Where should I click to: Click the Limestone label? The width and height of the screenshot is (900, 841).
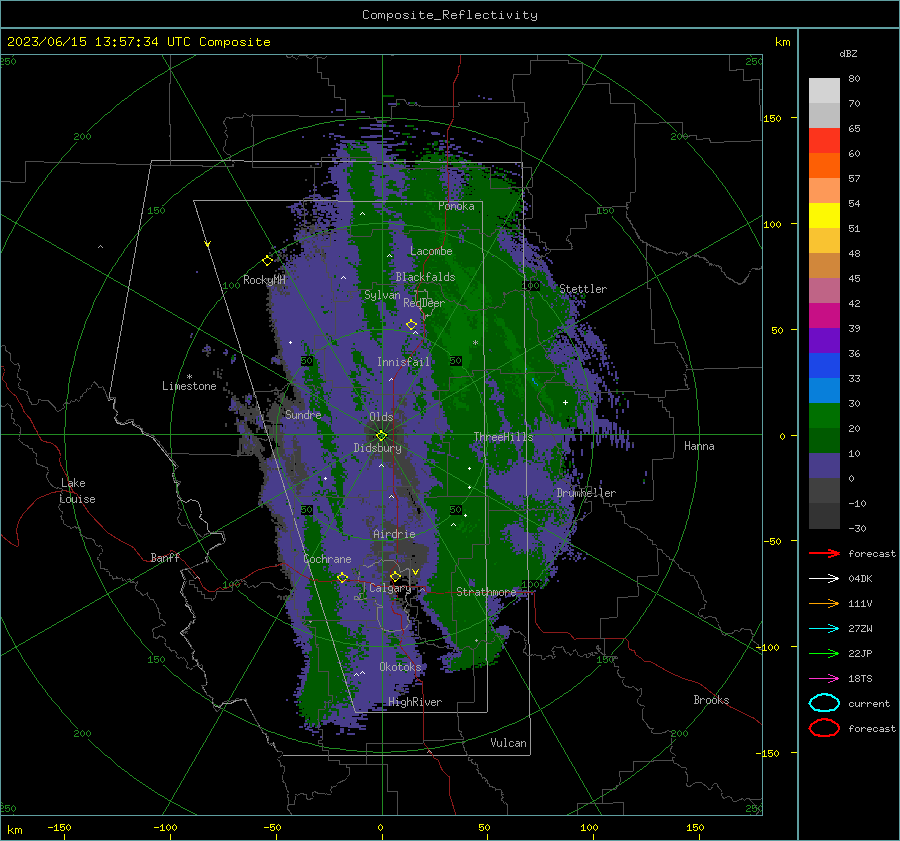[x=189, y=386]
